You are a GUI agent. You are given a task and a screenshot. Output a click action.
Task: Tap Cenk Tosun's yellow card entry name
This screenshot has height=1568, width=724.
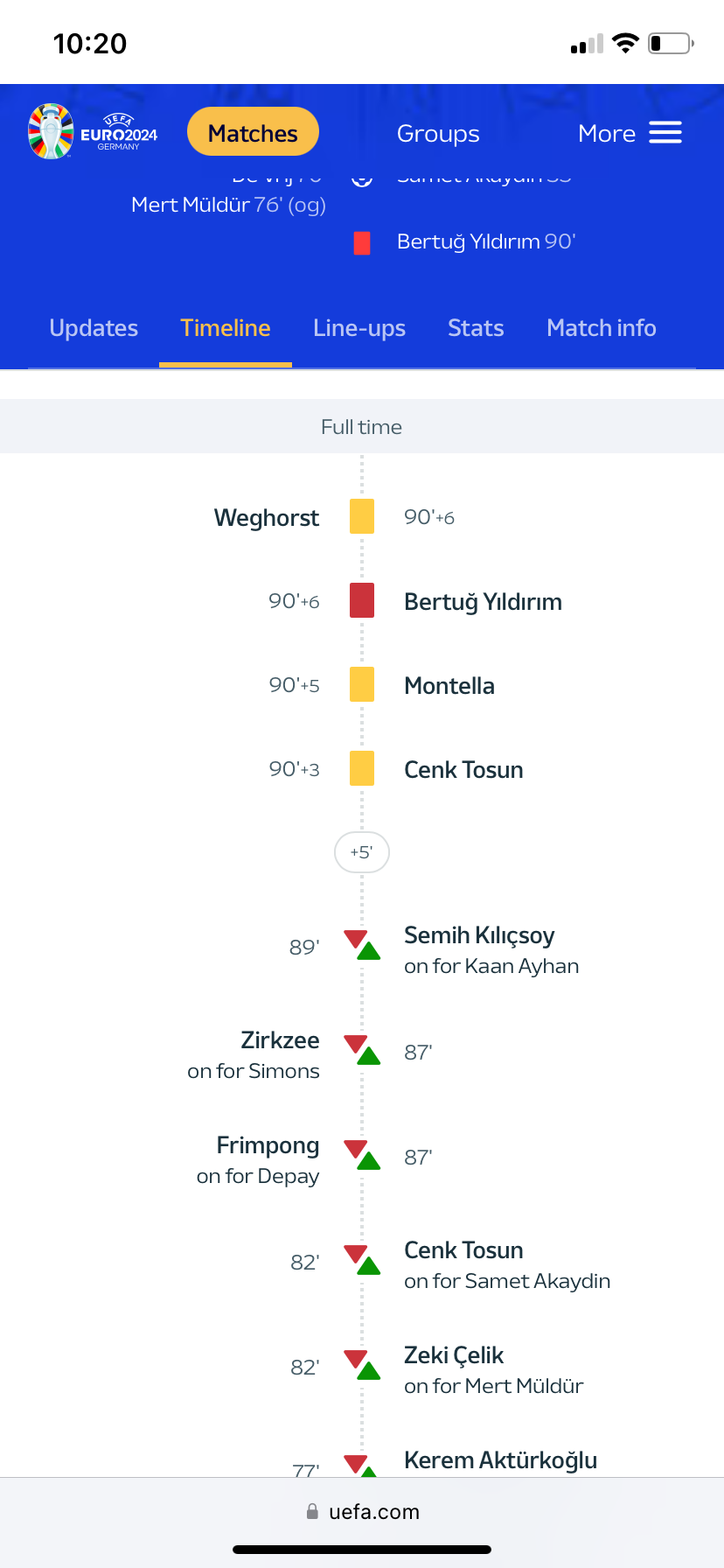(x=463, y=770)
